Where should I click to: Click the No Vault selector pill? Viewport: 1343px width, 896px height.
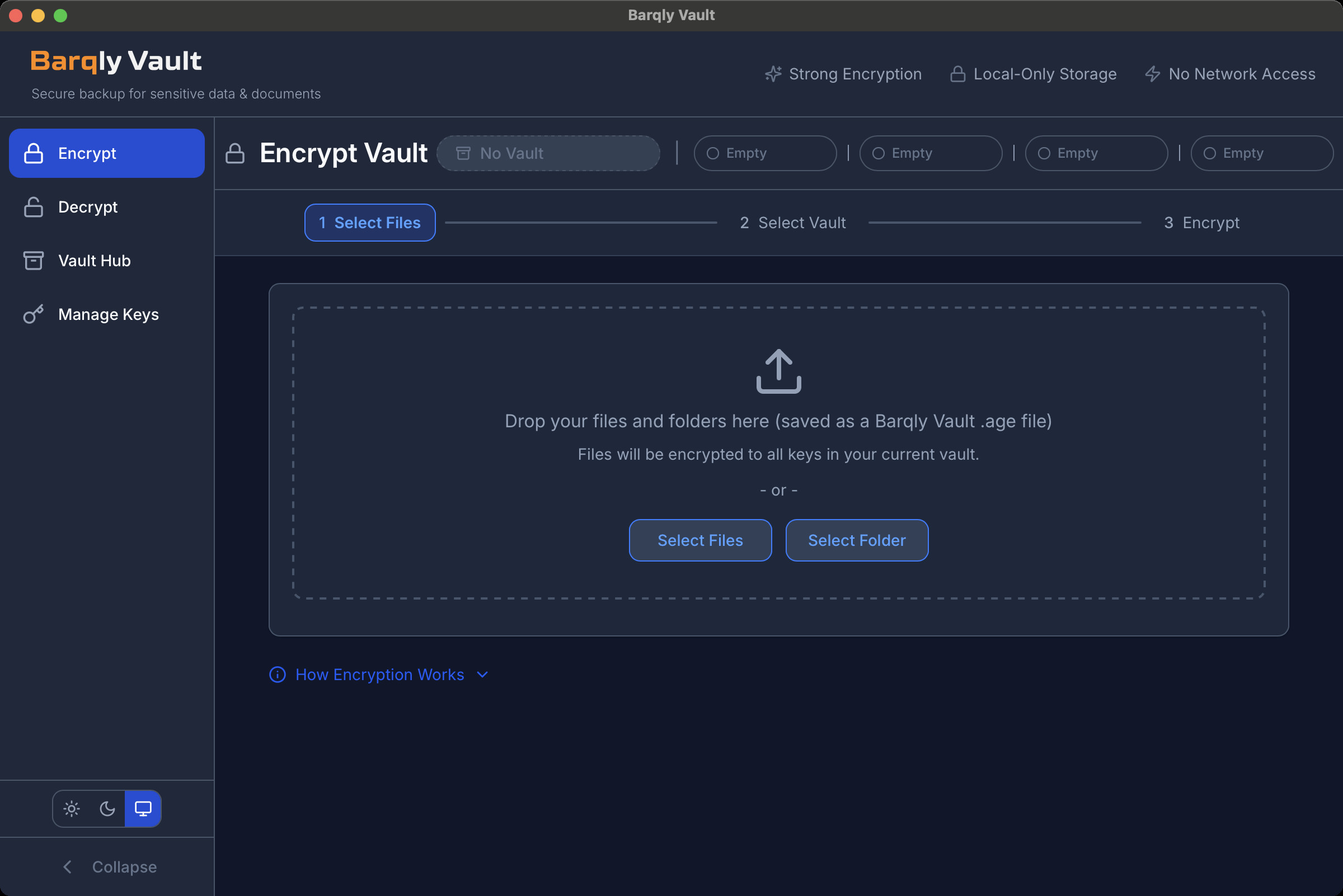(x=548, y=153)
